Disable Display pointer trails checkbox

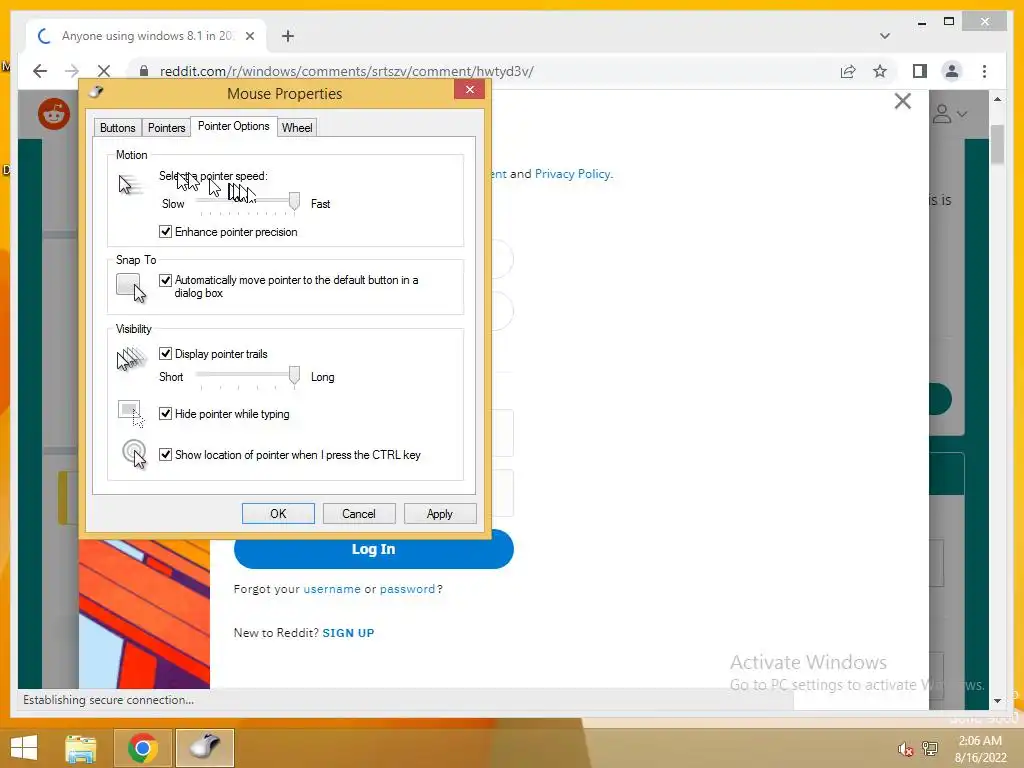click(166, 354)
